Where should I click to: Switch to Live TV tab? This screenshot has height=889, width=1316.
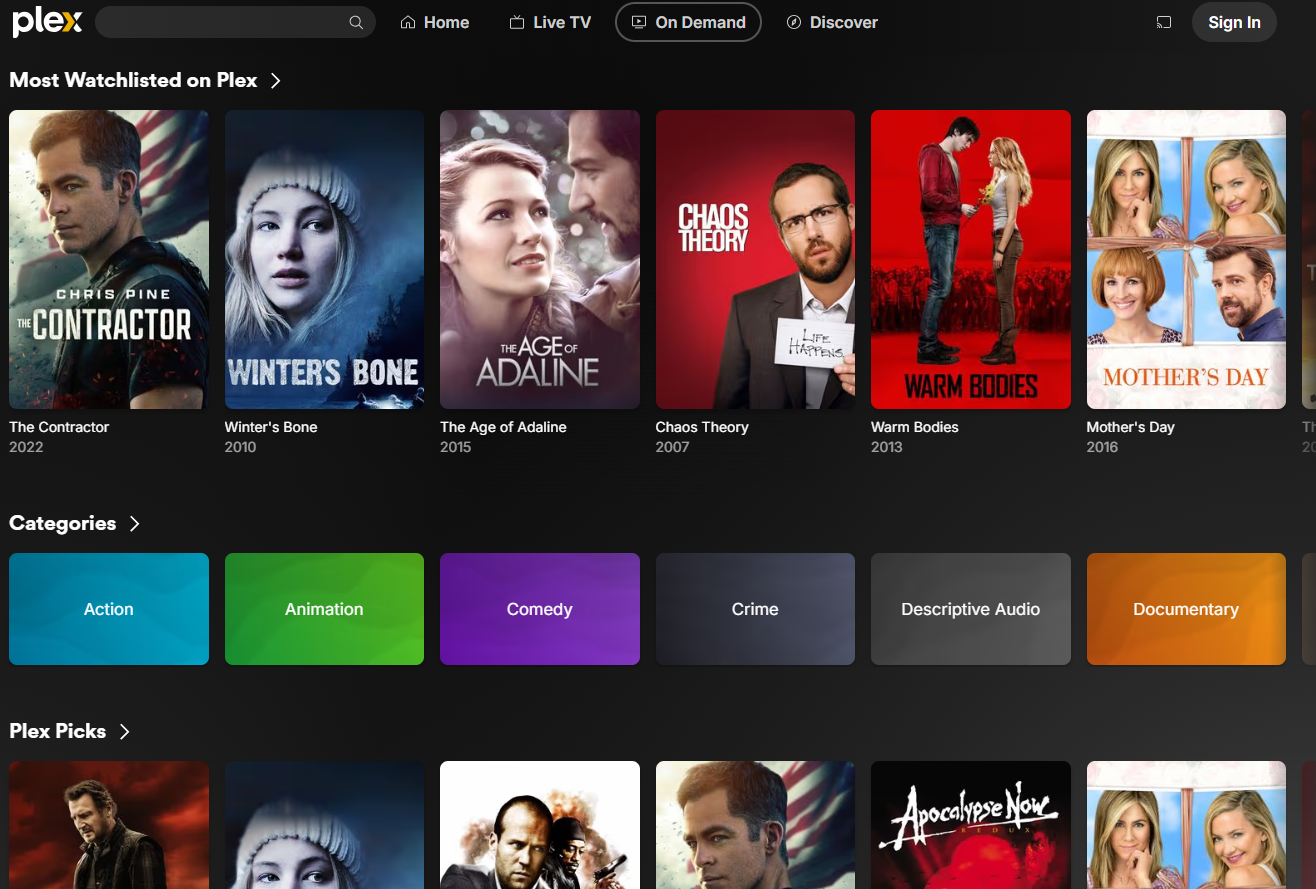[x=550, y=22]
